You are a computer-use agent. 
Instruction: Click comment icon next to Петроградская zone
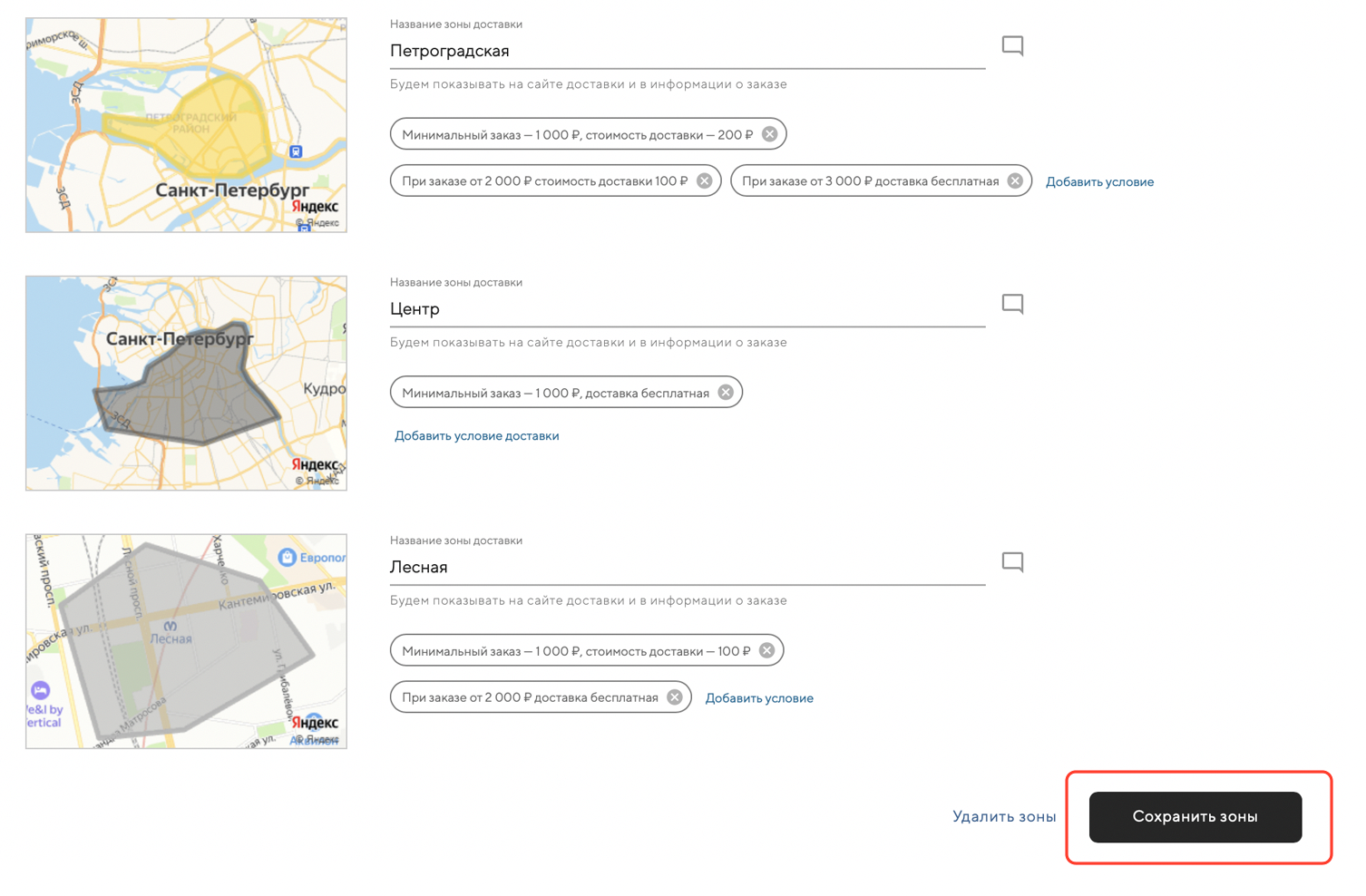tap(1012, 45)
